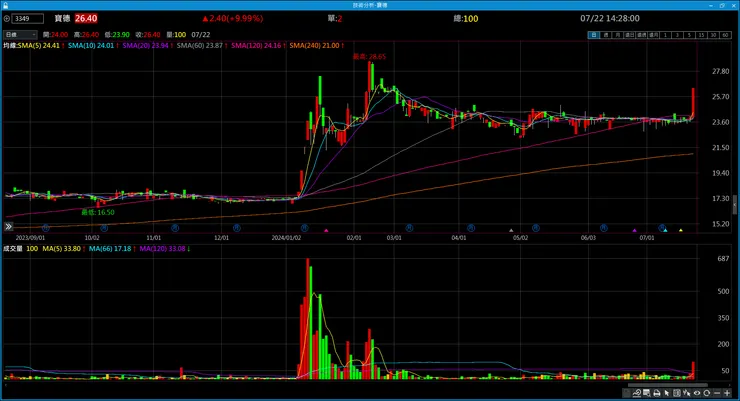Click the stock name 寶德
Screen dimensions: 740x401
[62, 18]
